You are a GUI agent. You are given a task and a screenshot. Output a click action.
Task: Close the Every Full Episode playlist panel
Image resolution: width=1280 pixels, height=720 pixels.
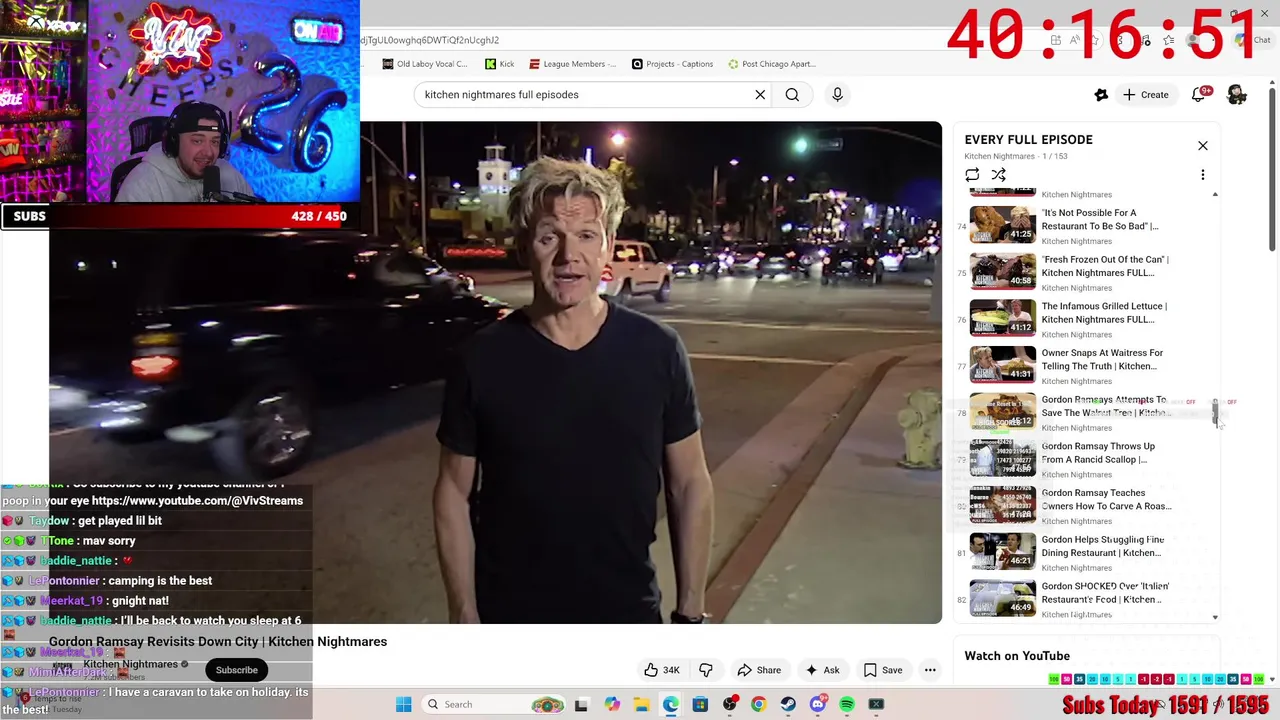click(x=1203, y=146)
